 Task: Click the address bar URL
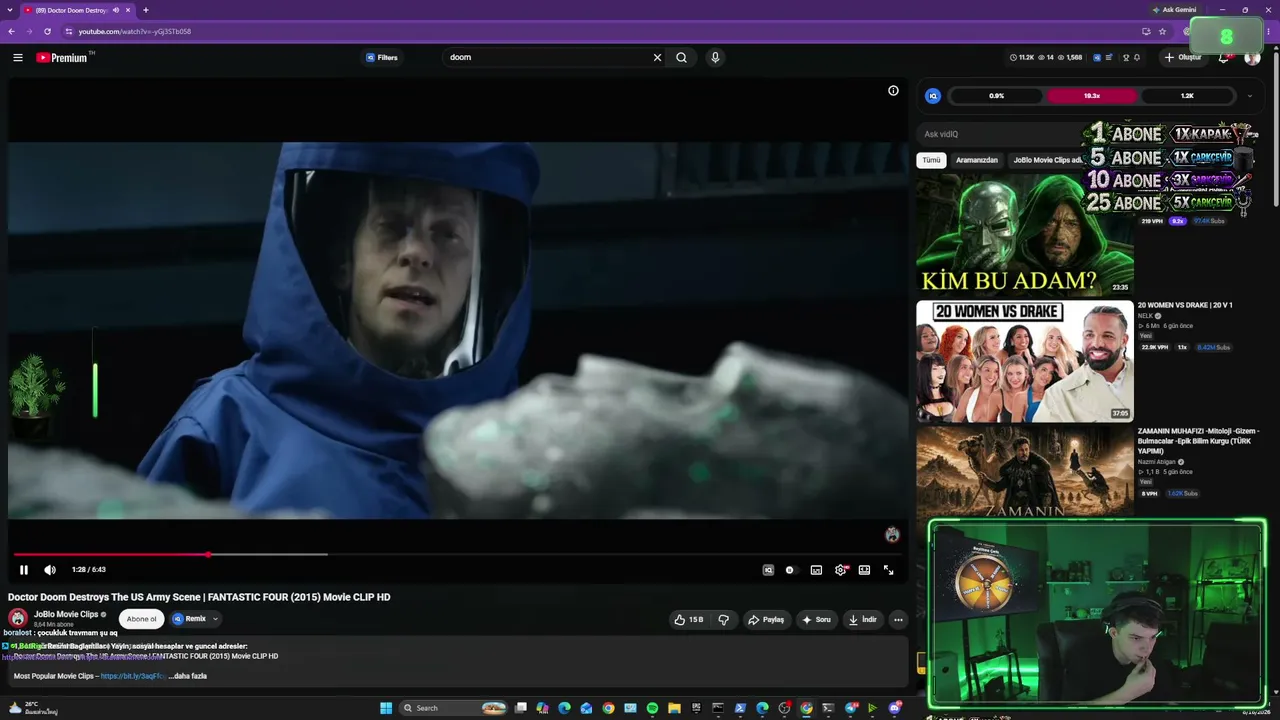point(135,31)
